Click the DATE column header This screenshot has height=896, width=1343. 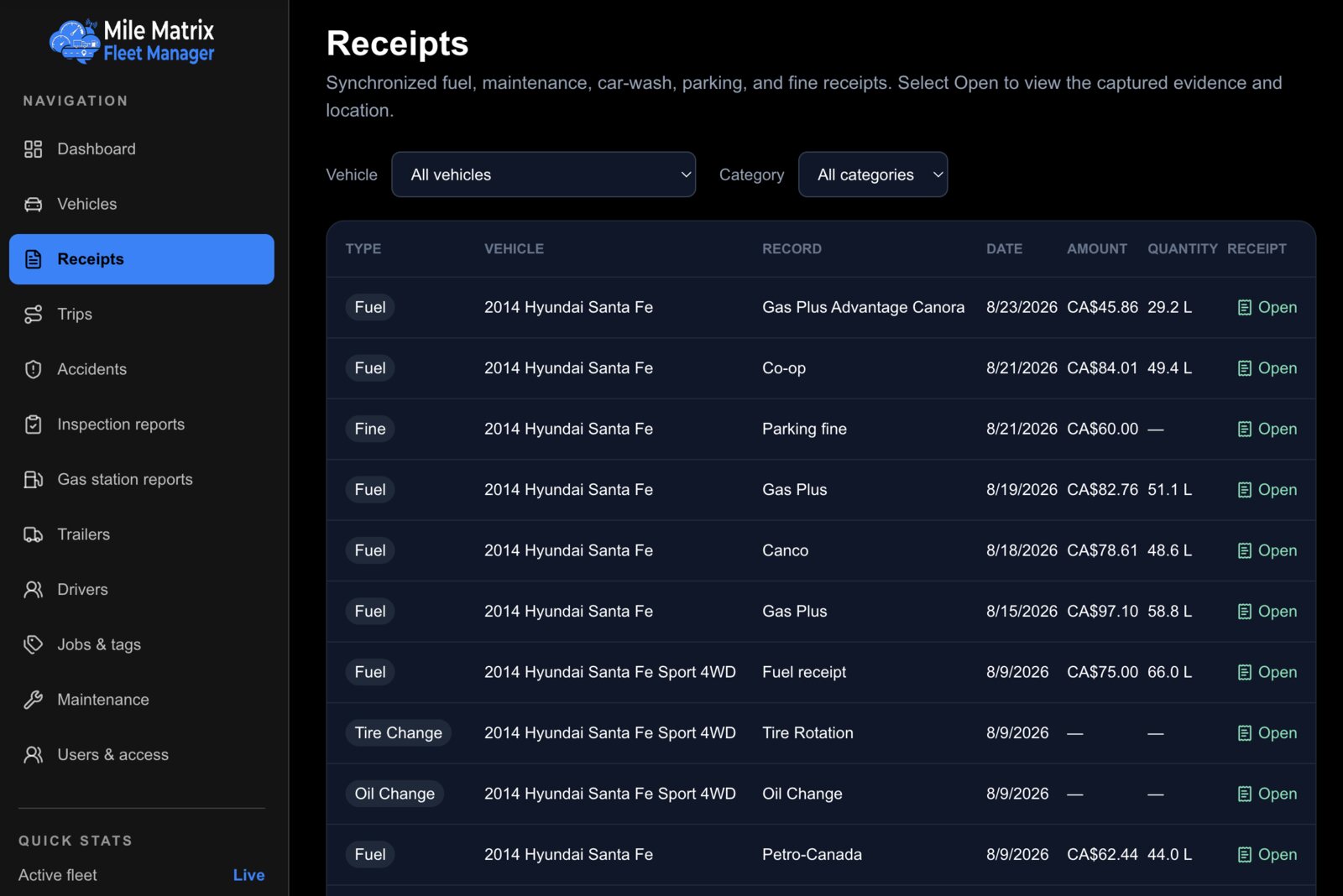point(1004,249)
